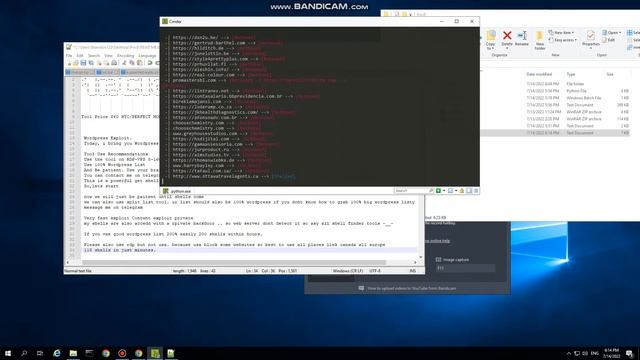
Task: Click the New file icon in Notepad++ toolbar
Action: click(69, 63)
